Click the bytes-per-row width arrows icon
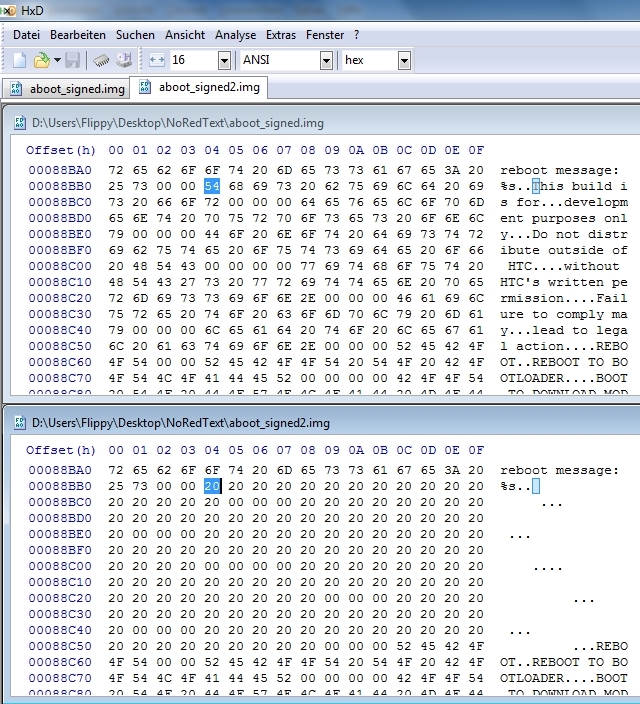This screenshot has width=640, height=704. [x=156, y=60]
